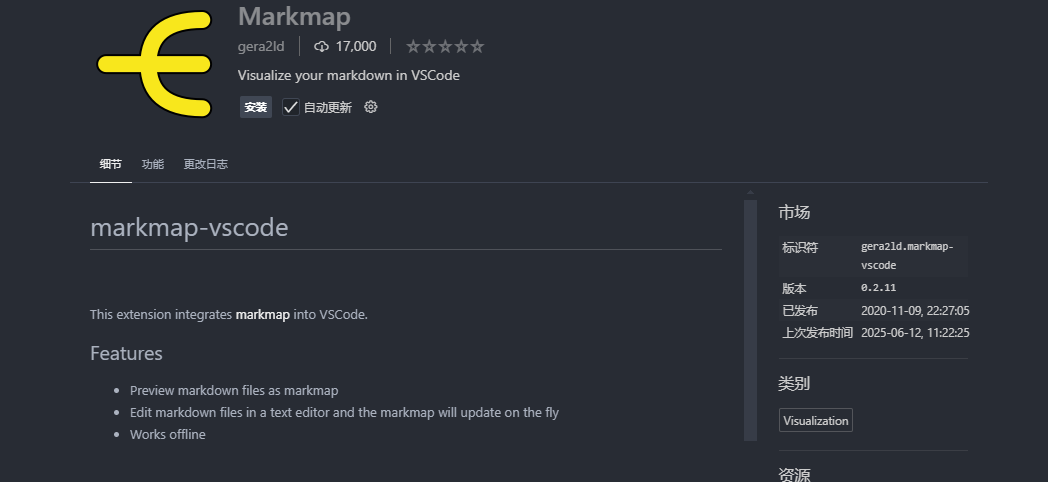The width and height of the screenshot is (1048, 482).
Task: Open the 功能 features tab
Action: pos(152,164)
